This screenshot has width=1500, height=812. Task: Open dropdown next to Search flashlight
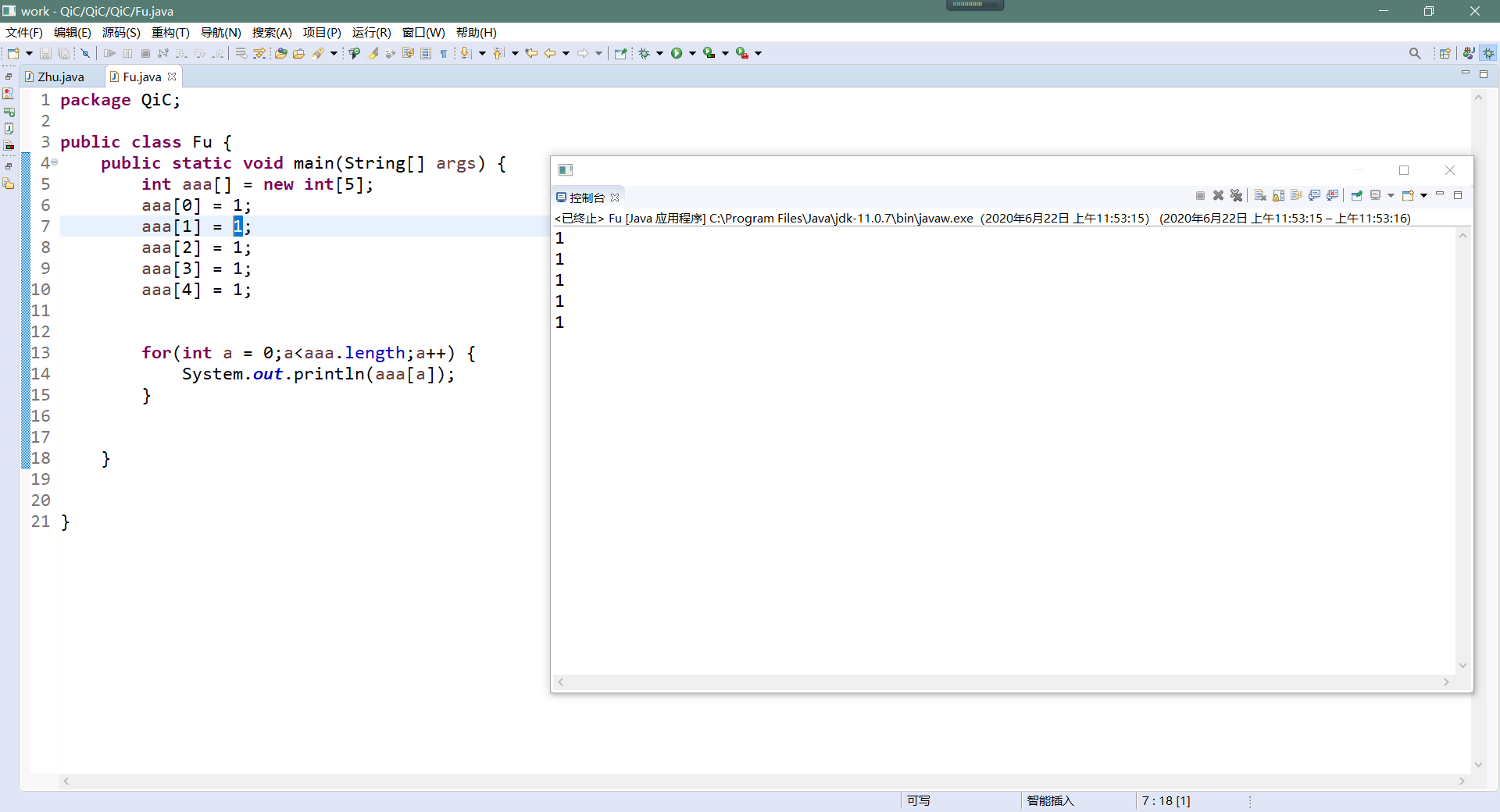[334, 53]
